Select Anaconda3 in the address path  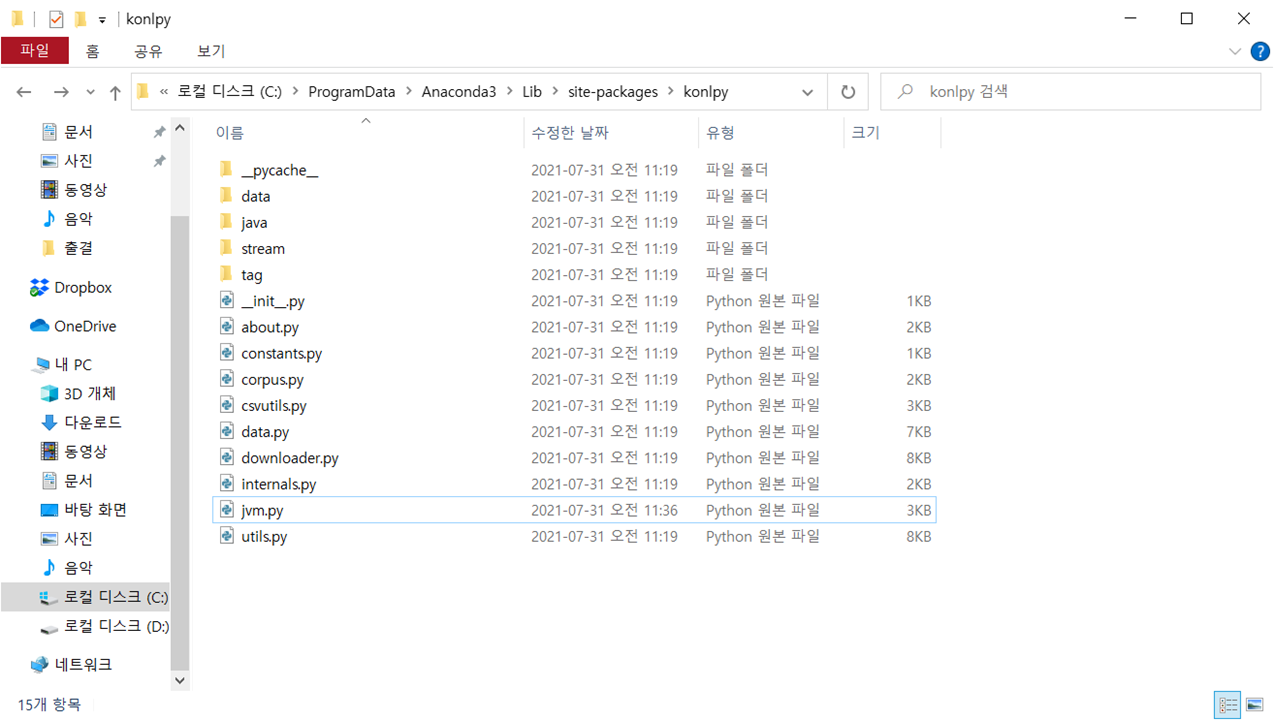coord(459,92)
